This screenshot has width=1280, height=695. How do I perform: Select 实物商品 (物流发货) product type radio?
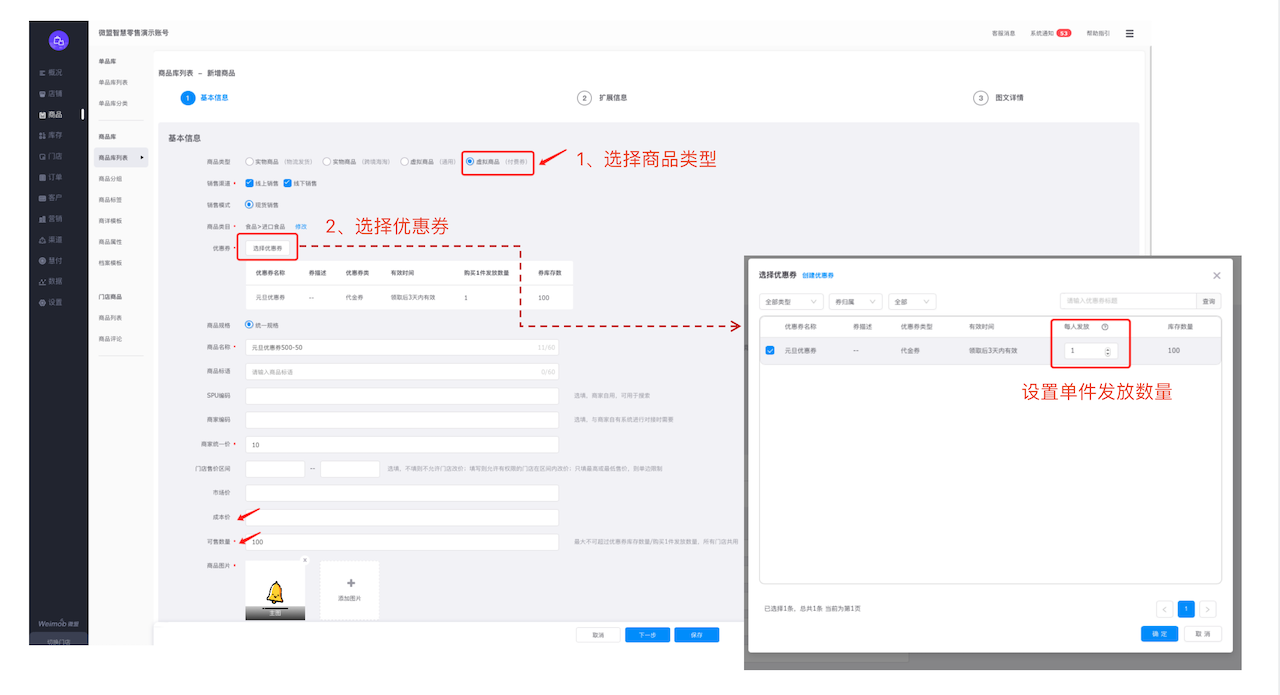pyautogui.click(x=250, y=161)
